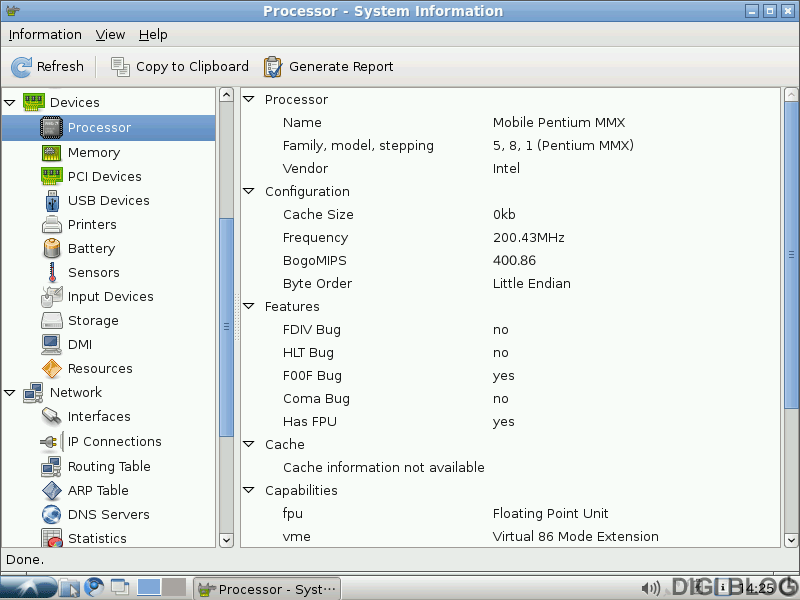800x600 pixels.
Task: Open the Battery icon entry
Action: point(52,248)
